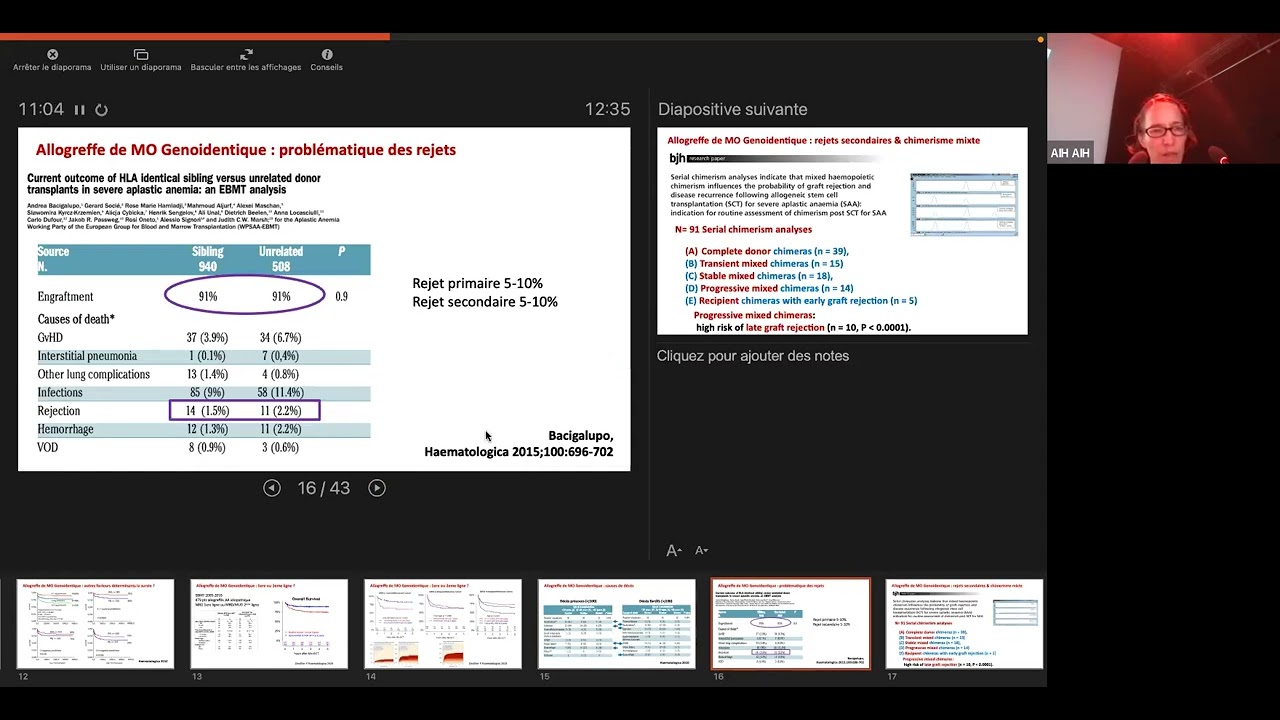Click the slide counter 16 / 43
The image size is (1280, 720).
[324, 488]
